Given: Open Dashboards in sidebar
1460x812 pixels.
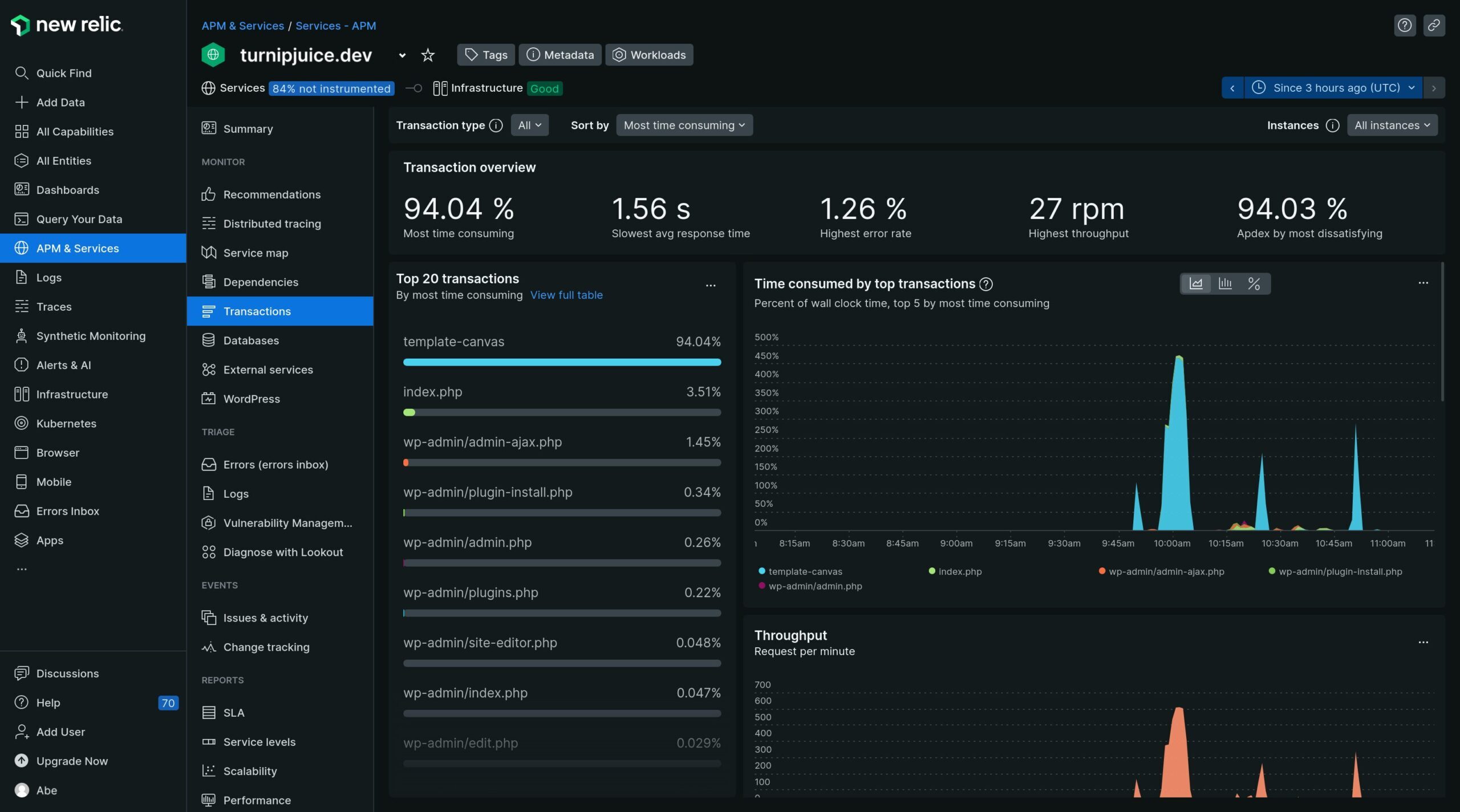Looking at the screenshot, I should tap(93, 190).
